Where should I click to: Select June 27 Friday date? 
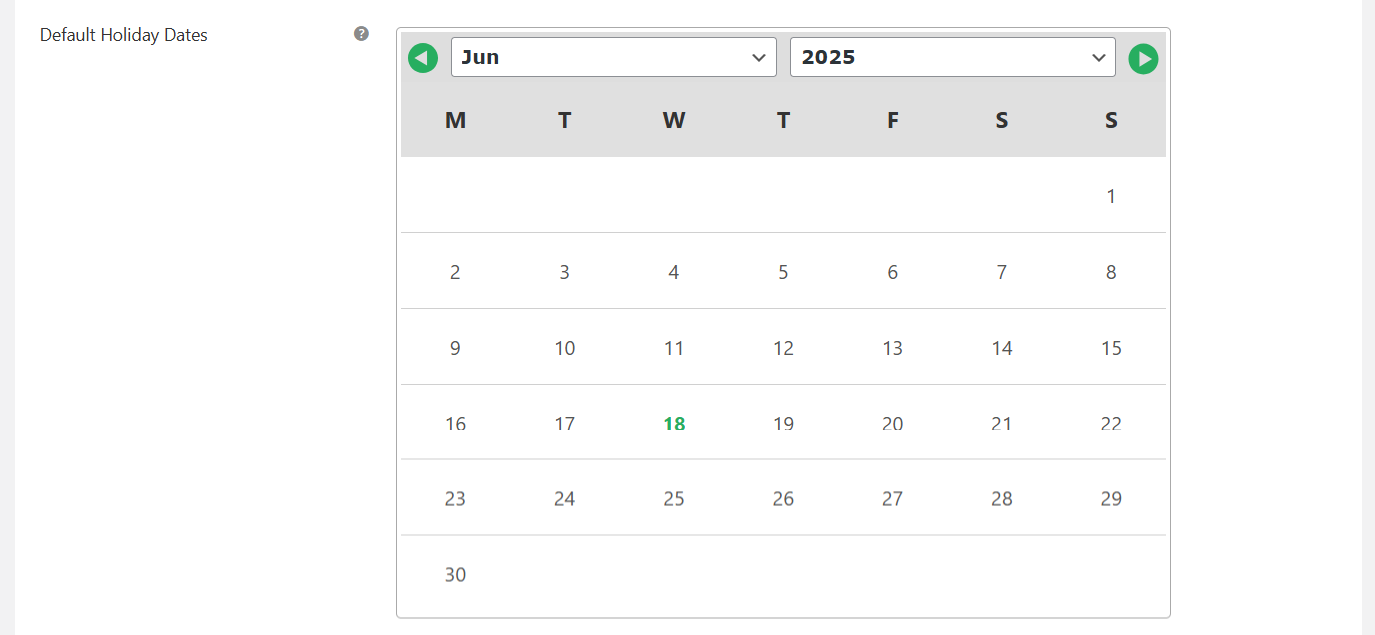pyautogui.click(x=892, y=499)
